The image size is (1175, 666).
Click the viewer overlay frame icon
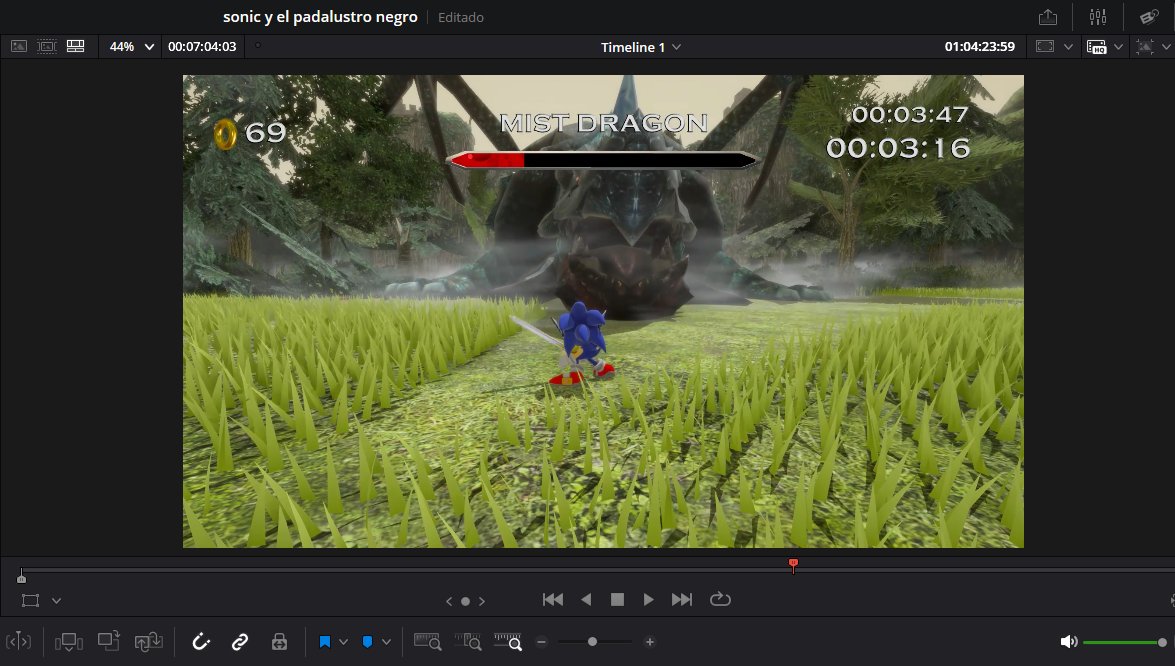point(1045,46)
